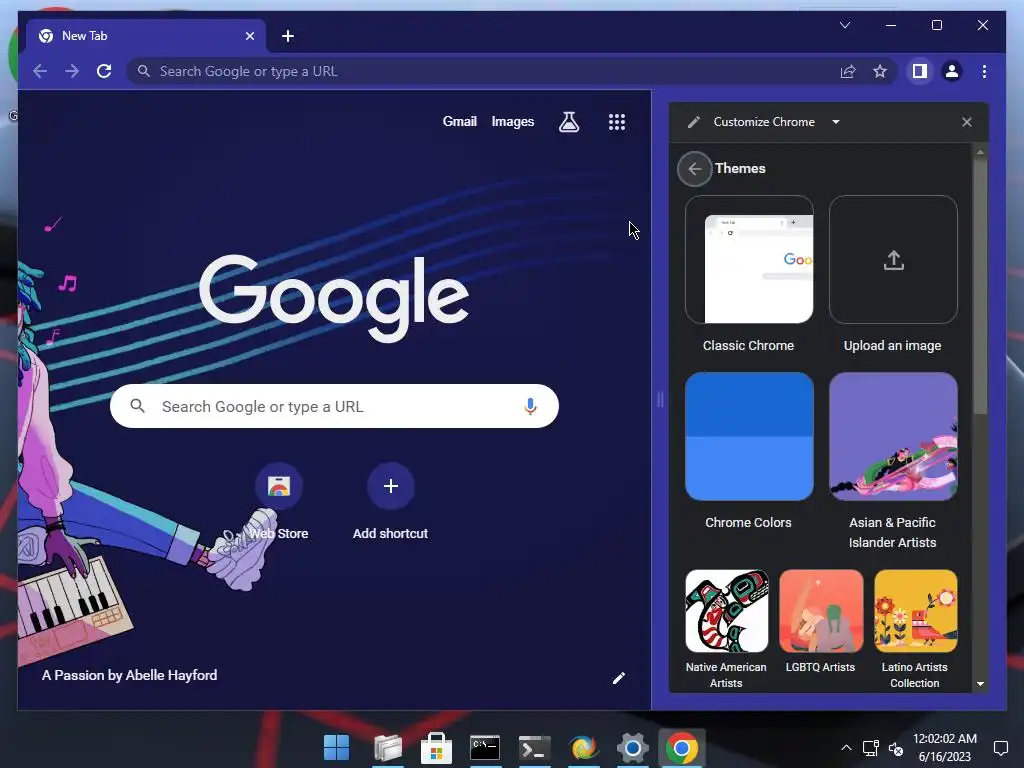Click the side panel resize handle
Image resolution: width=1024 pixels, height=768 pixels.
point(660,400)
